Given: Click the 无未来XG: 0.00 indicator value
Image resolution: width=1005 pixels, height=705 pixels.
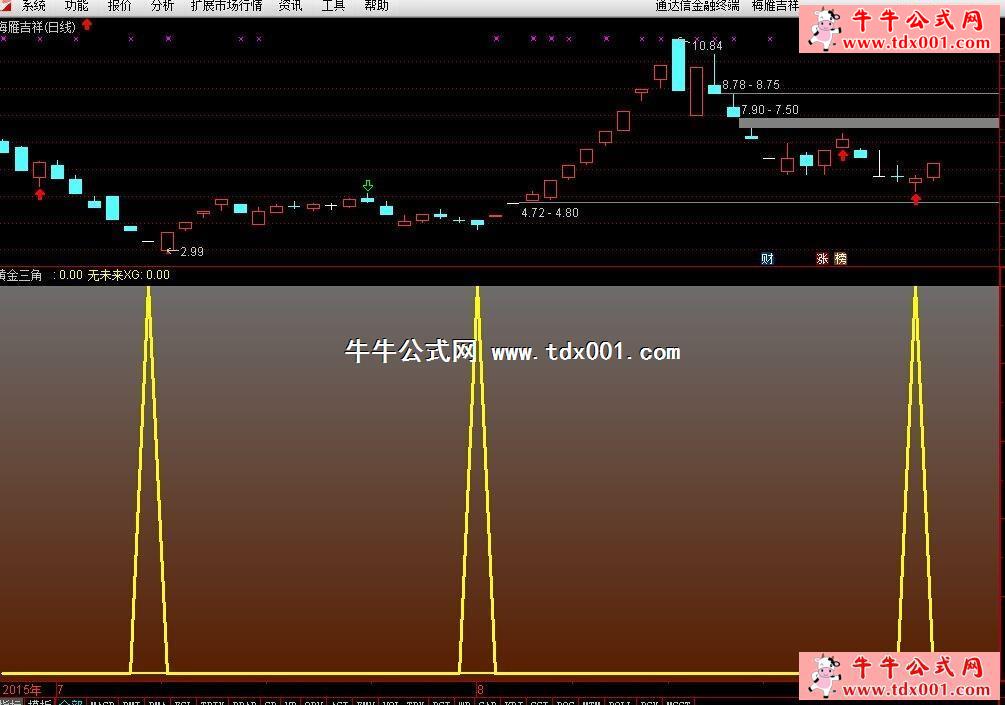Looking at the screenshot, I should pyautogui.click(x=128, y=275).
